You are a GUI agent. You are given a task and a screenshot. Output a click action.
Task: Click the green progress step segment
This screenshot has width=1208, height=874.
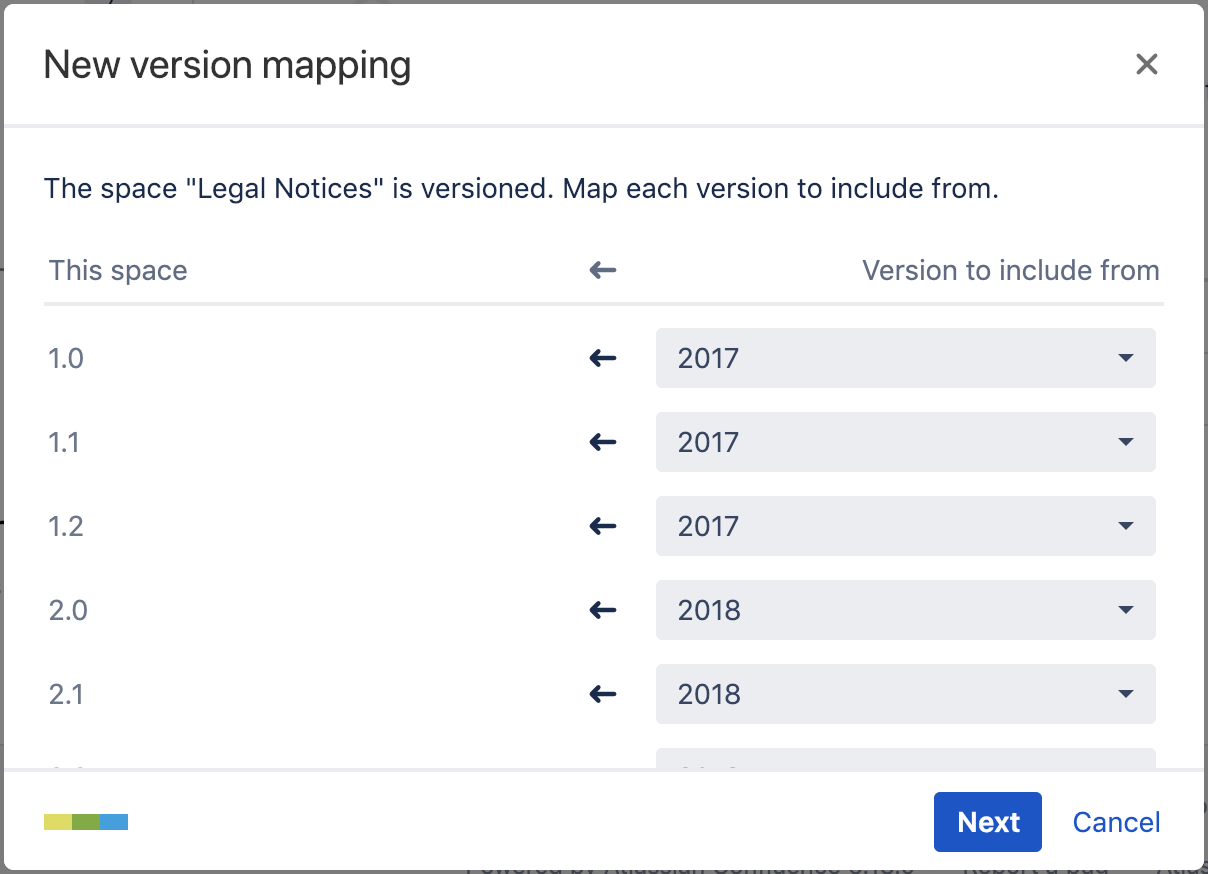coord(86,822)
